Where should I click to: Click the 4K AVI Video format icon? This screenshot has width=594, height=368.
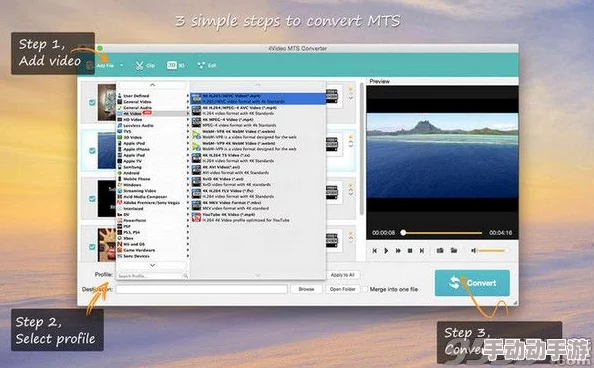tap(196, 170)
